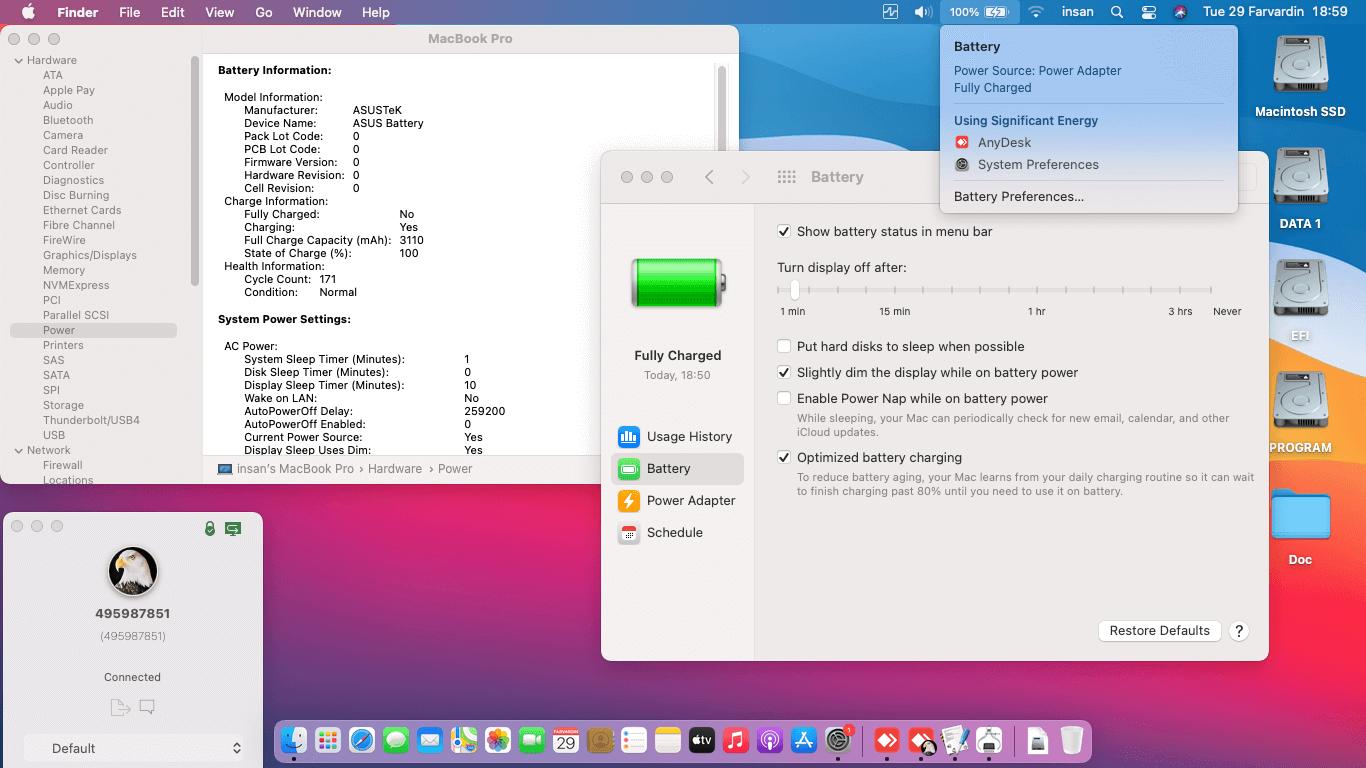Open the Default permission profile dropdown in AnyDesk
This screenshot has height=768, width=1366.
pos(133,748)
